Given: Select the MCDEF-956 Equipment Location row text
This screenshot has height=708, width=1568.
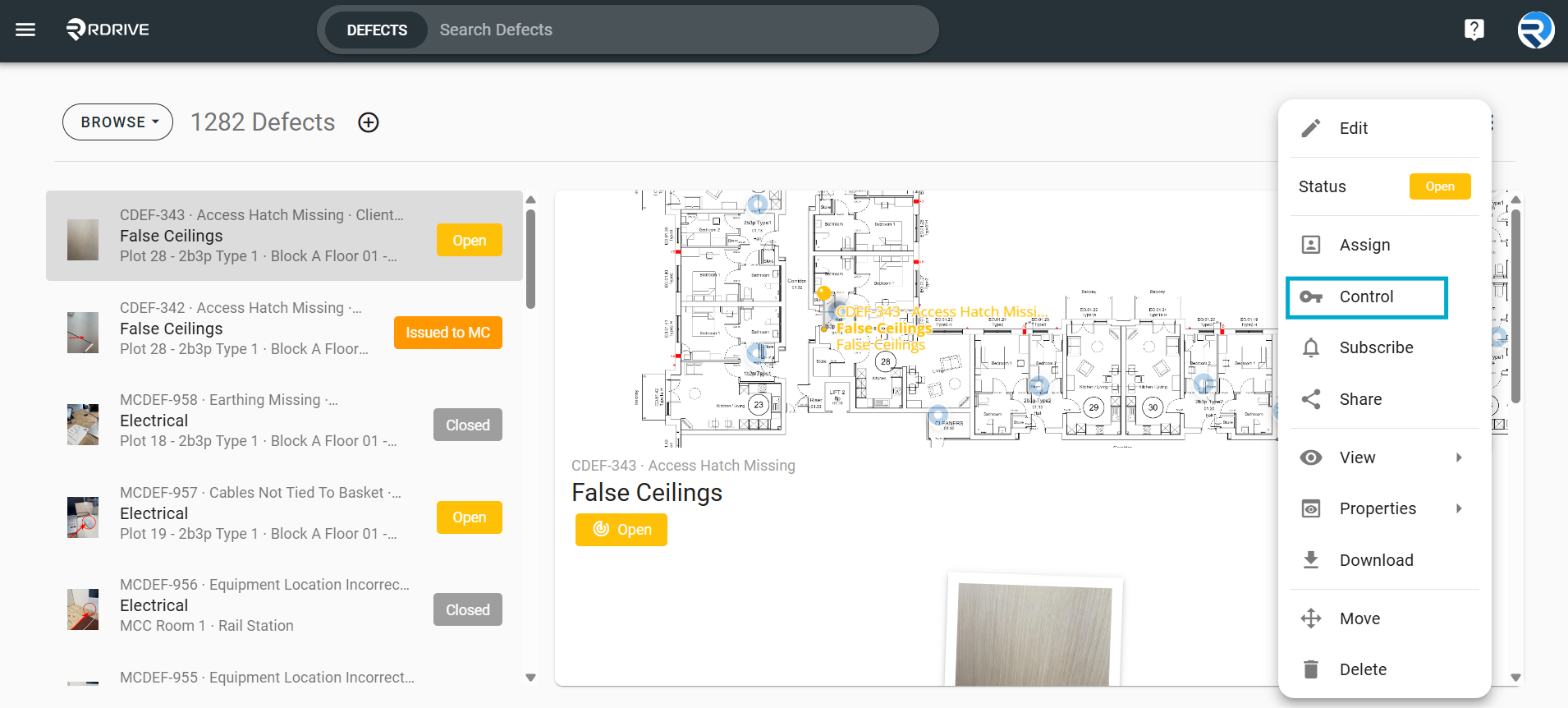Looking at the screenshot, I should click(264, 585).
